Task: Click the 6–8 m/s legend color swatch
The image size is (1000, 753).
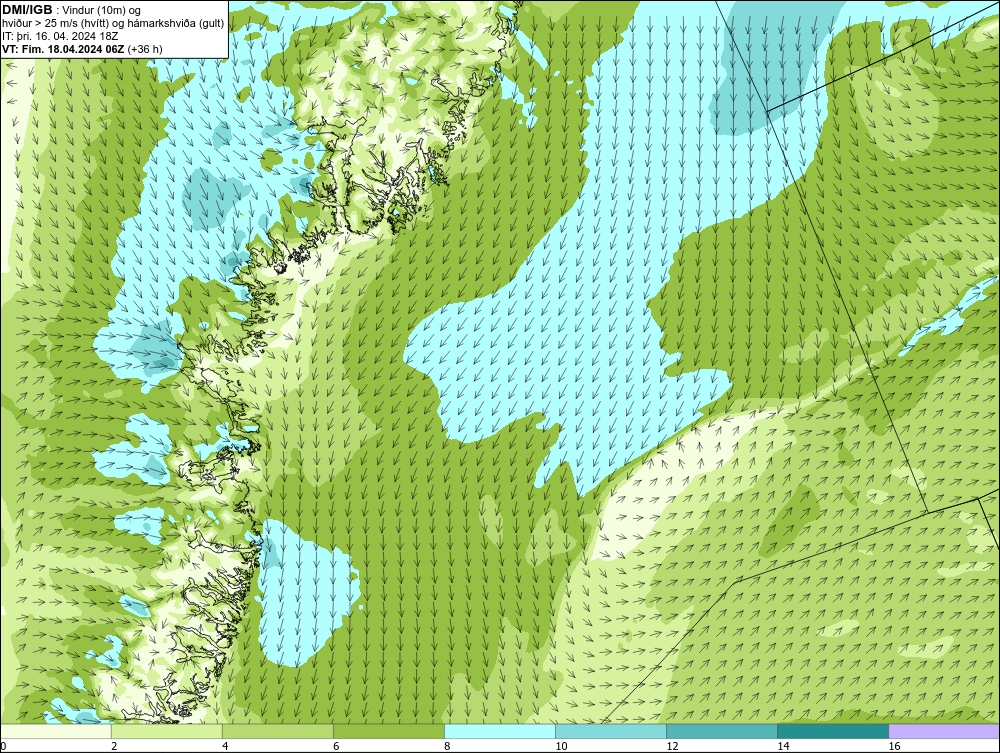Action: point(389,731)
